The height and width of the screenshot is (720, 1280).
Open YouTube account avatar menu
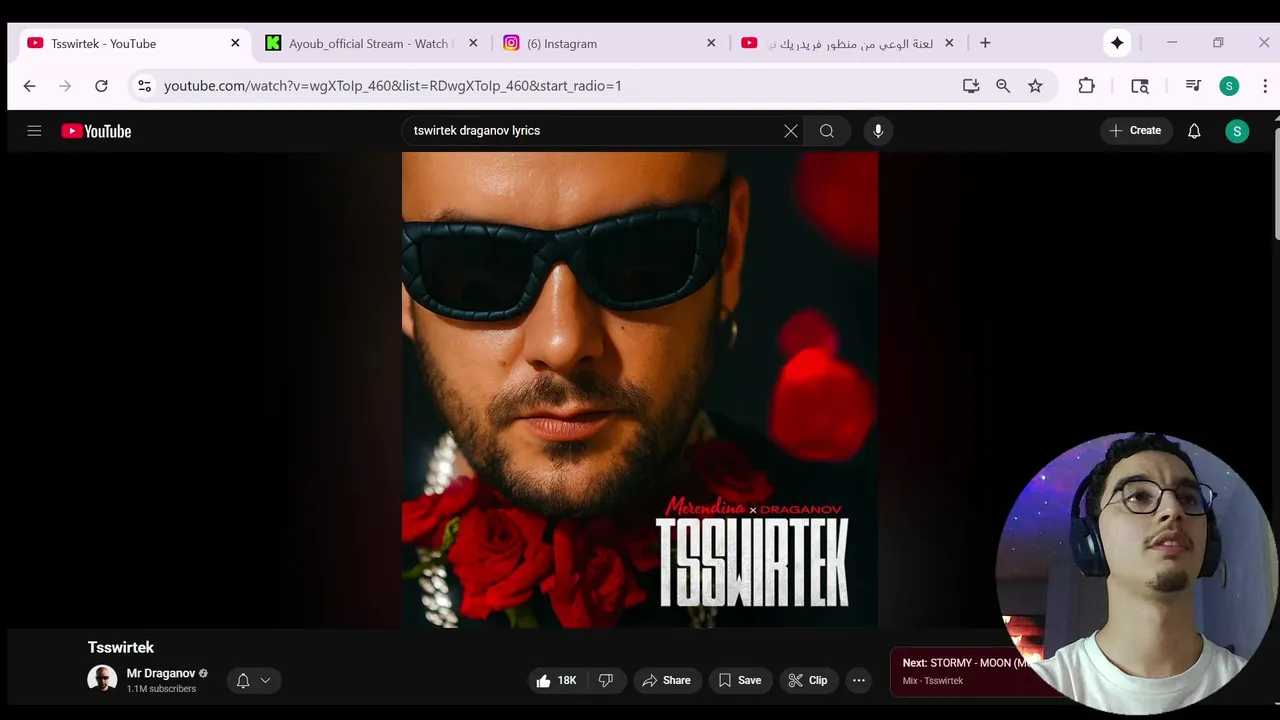point(1237,131)
